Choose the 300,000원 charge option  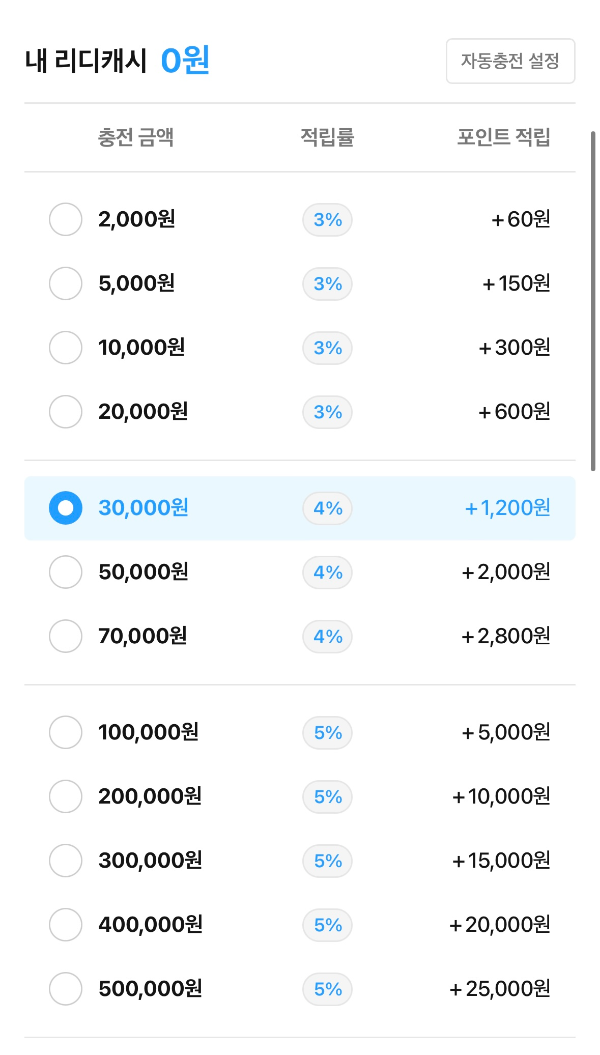click(66, 861)
